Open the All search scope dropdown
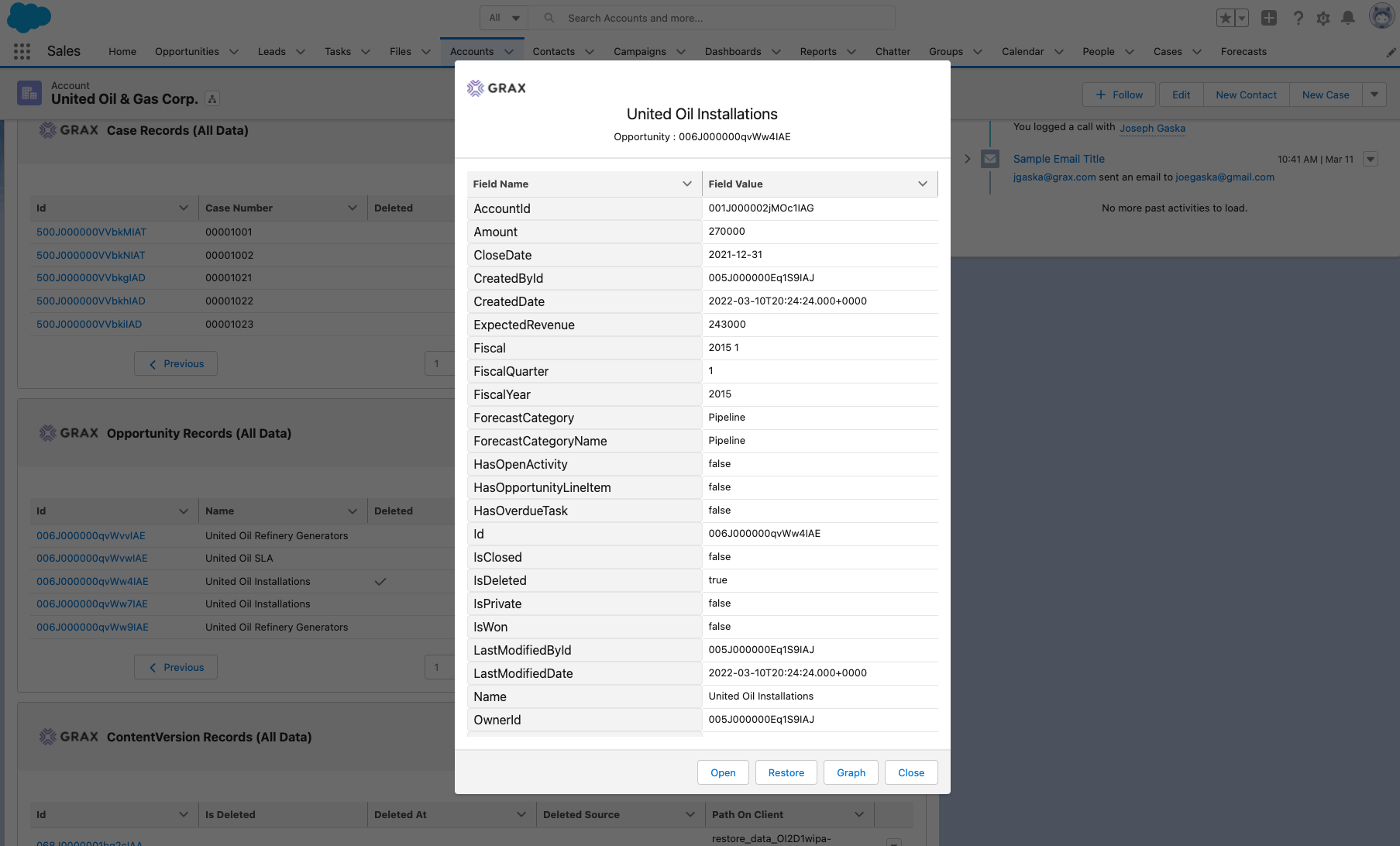This screenshot has height=846, width=1400. [x=504, y=18]
